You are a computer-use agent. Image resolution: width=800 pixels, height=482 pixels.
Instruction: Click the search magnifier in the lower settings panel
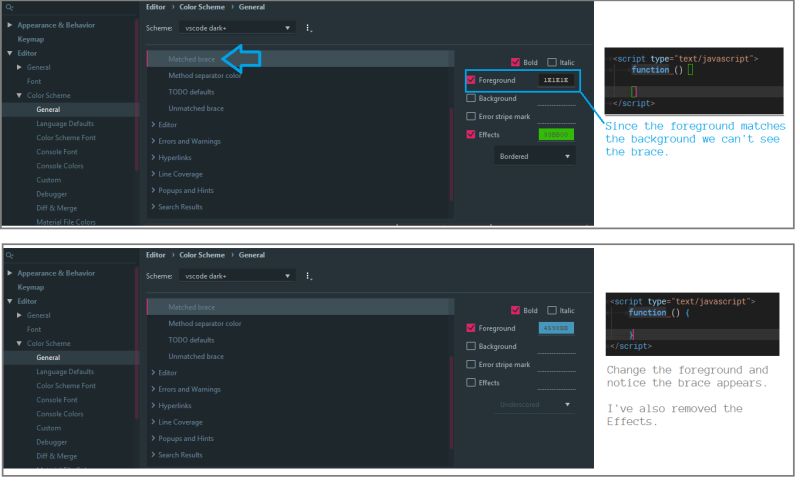[x=10, y=256]
